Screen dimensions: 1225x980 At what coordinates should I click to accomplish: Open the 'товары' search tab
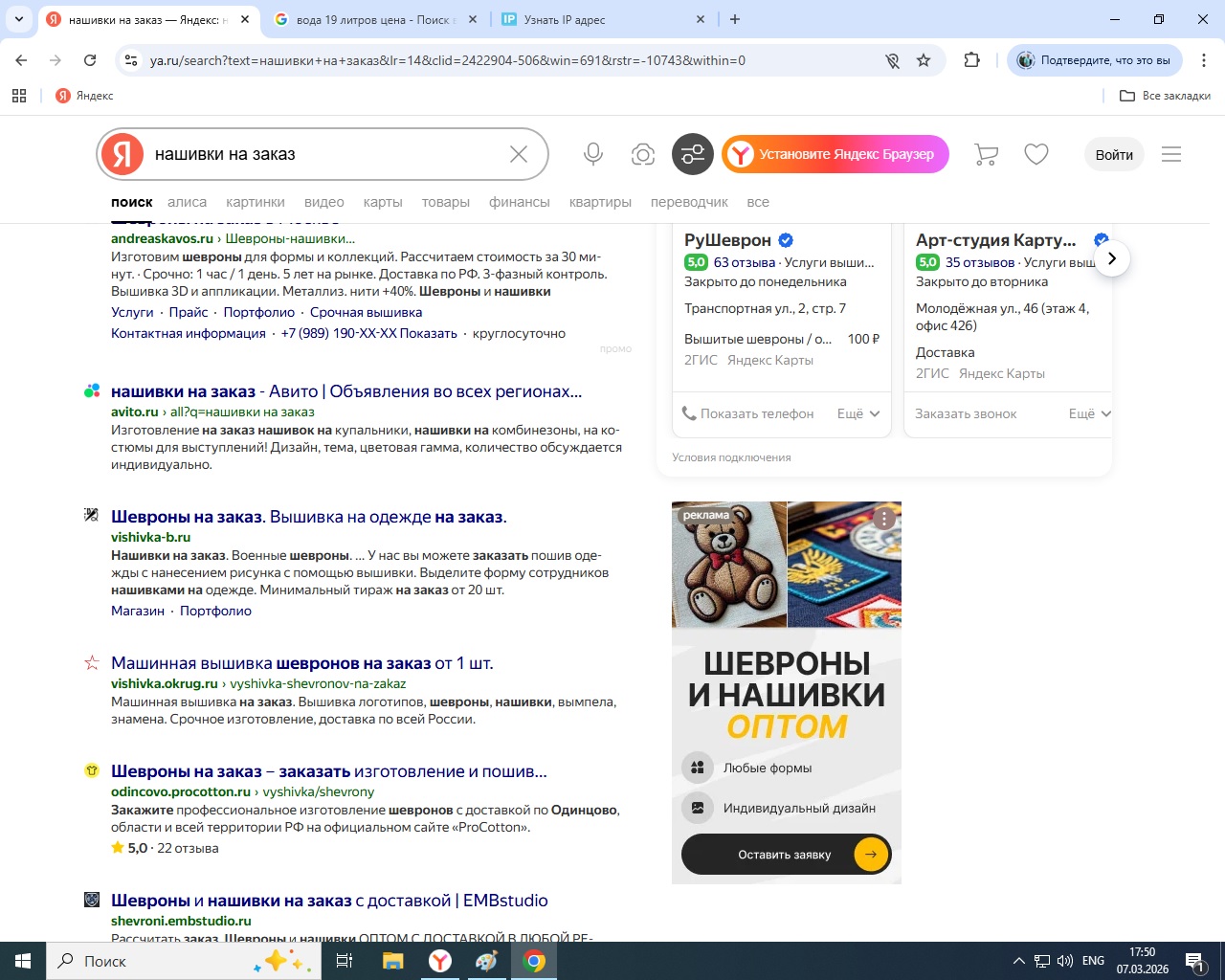click(446, 202)
